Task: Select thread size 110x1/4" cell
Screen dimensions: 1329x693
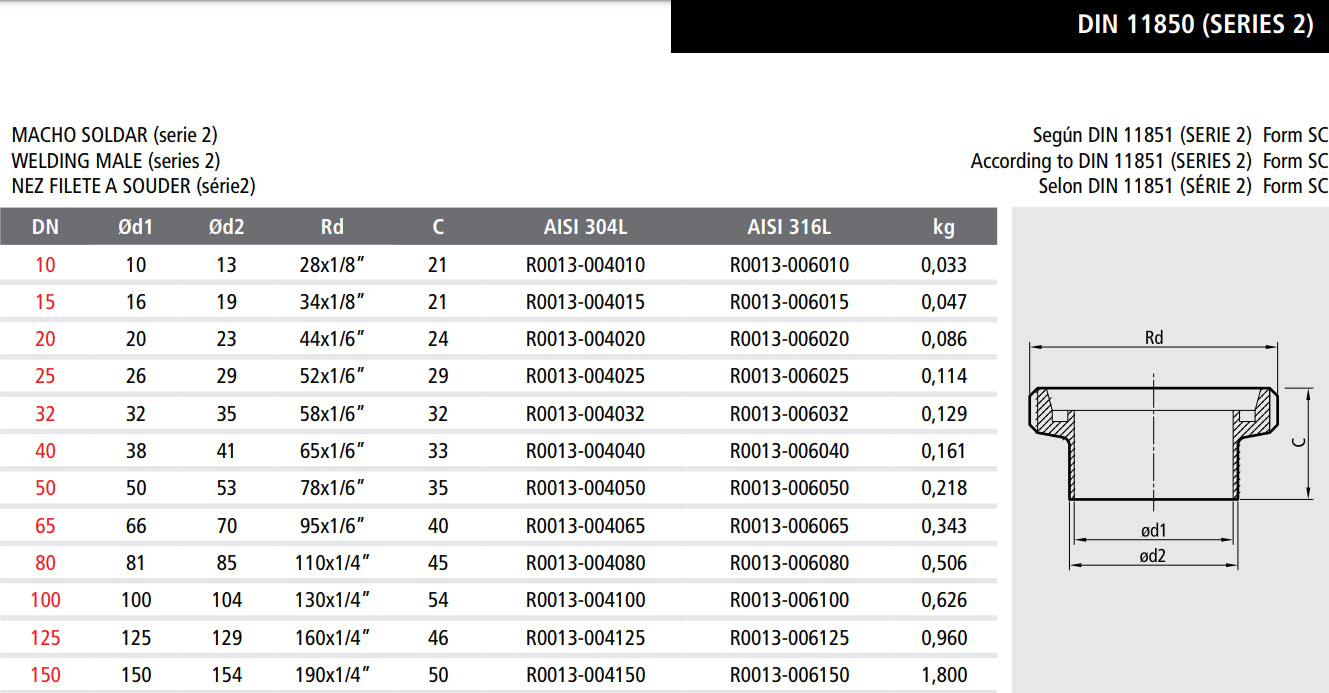Action: click(332, 563)
